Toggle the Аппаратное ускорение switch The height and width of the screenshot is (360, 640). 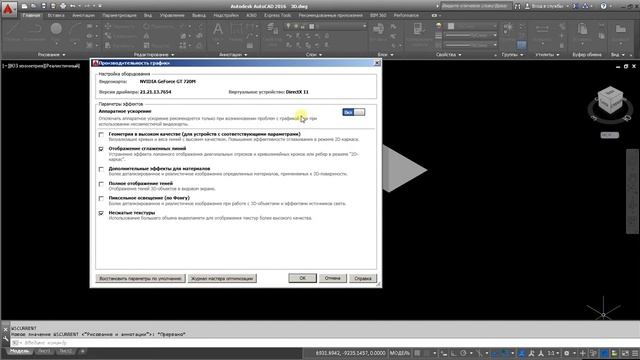click(353, 112)
